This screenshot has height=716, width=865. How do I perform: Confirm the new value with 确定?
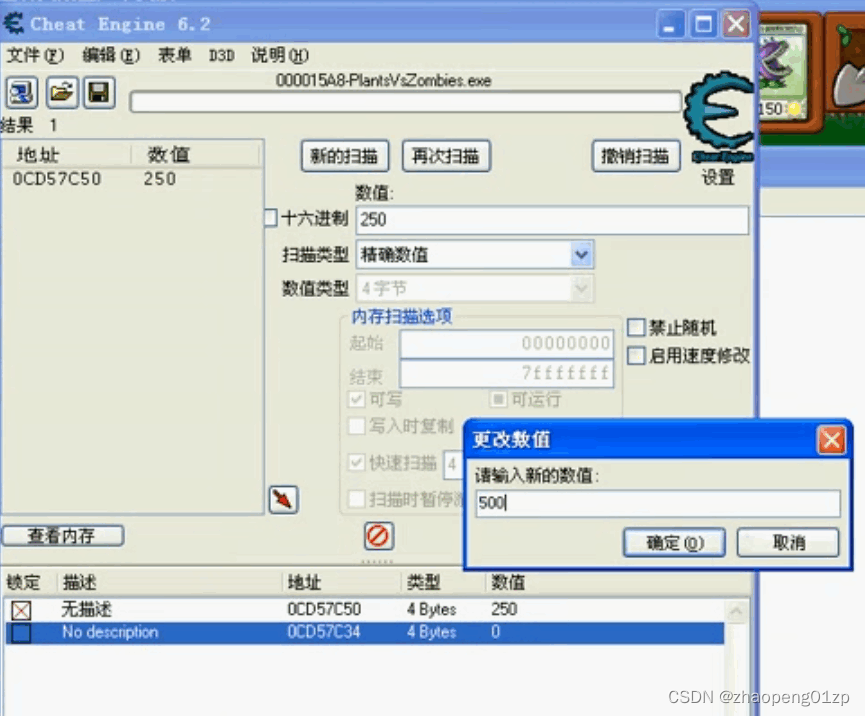pos(674,542)
